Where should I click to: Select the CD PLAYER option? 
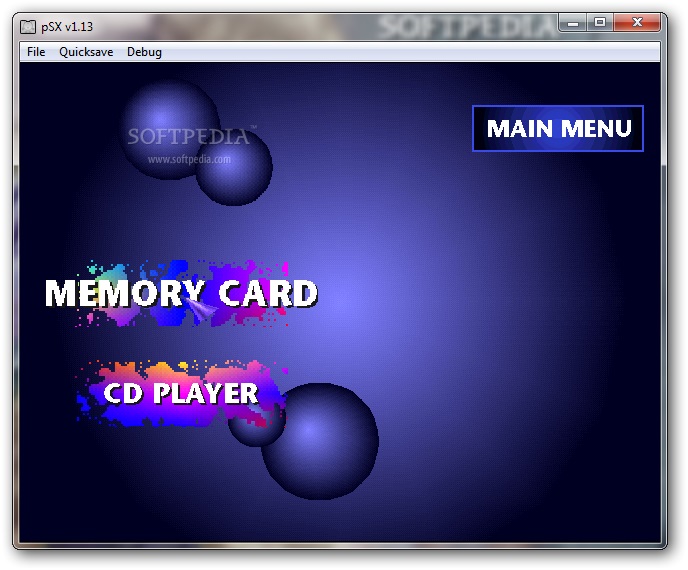(180, 393)
